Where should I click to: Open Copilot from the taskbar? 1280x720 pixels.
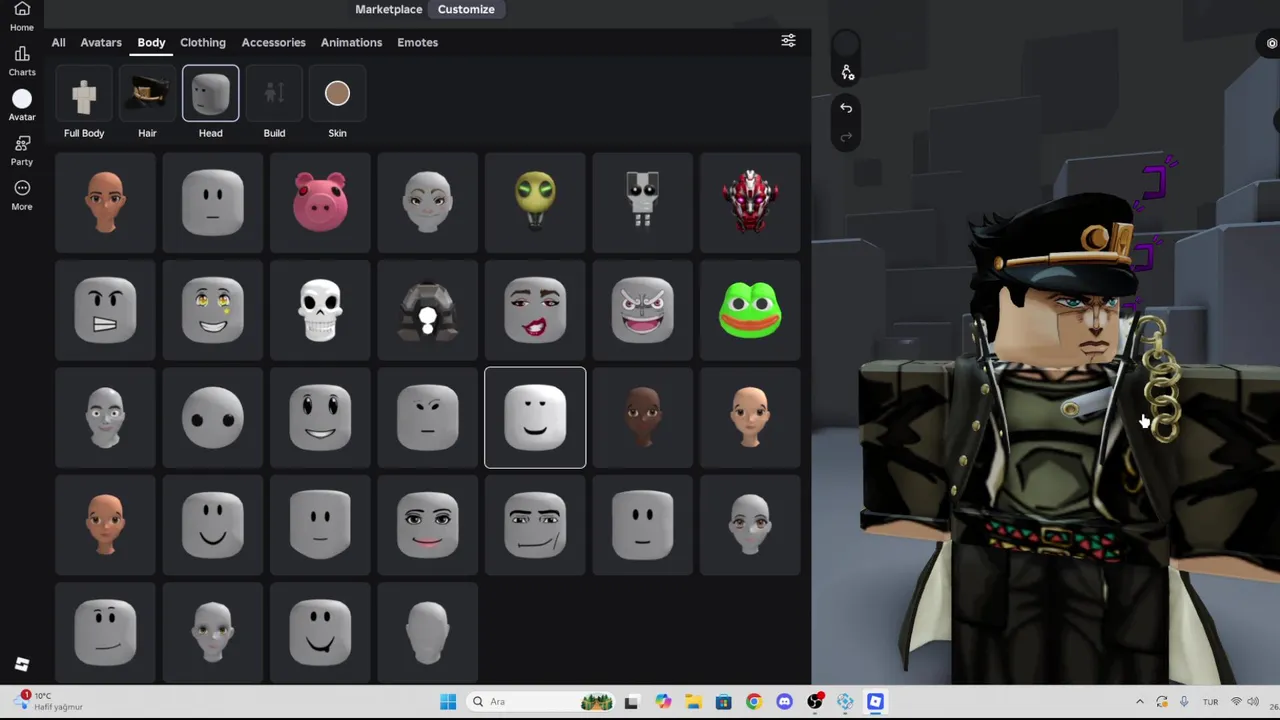663,702
